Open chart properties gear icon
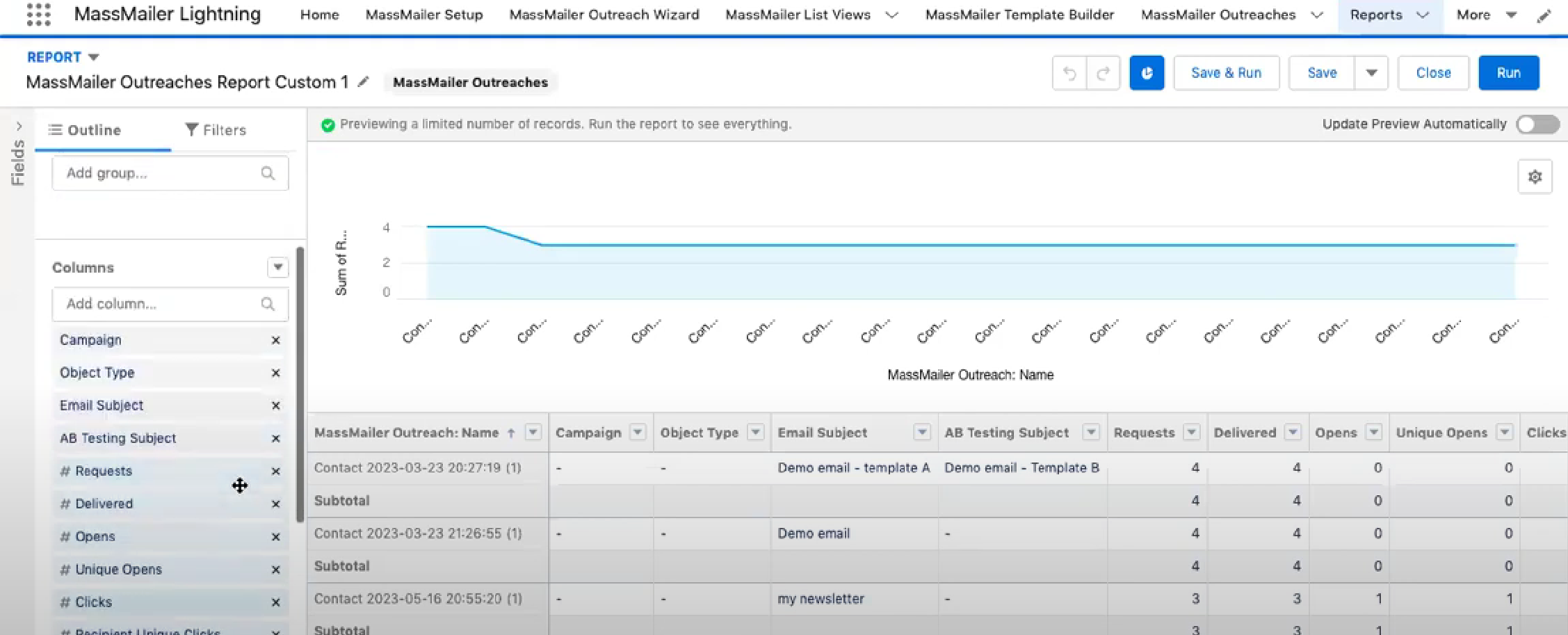The height and width of the screenshot is (635, 1568). (1535, 177)
